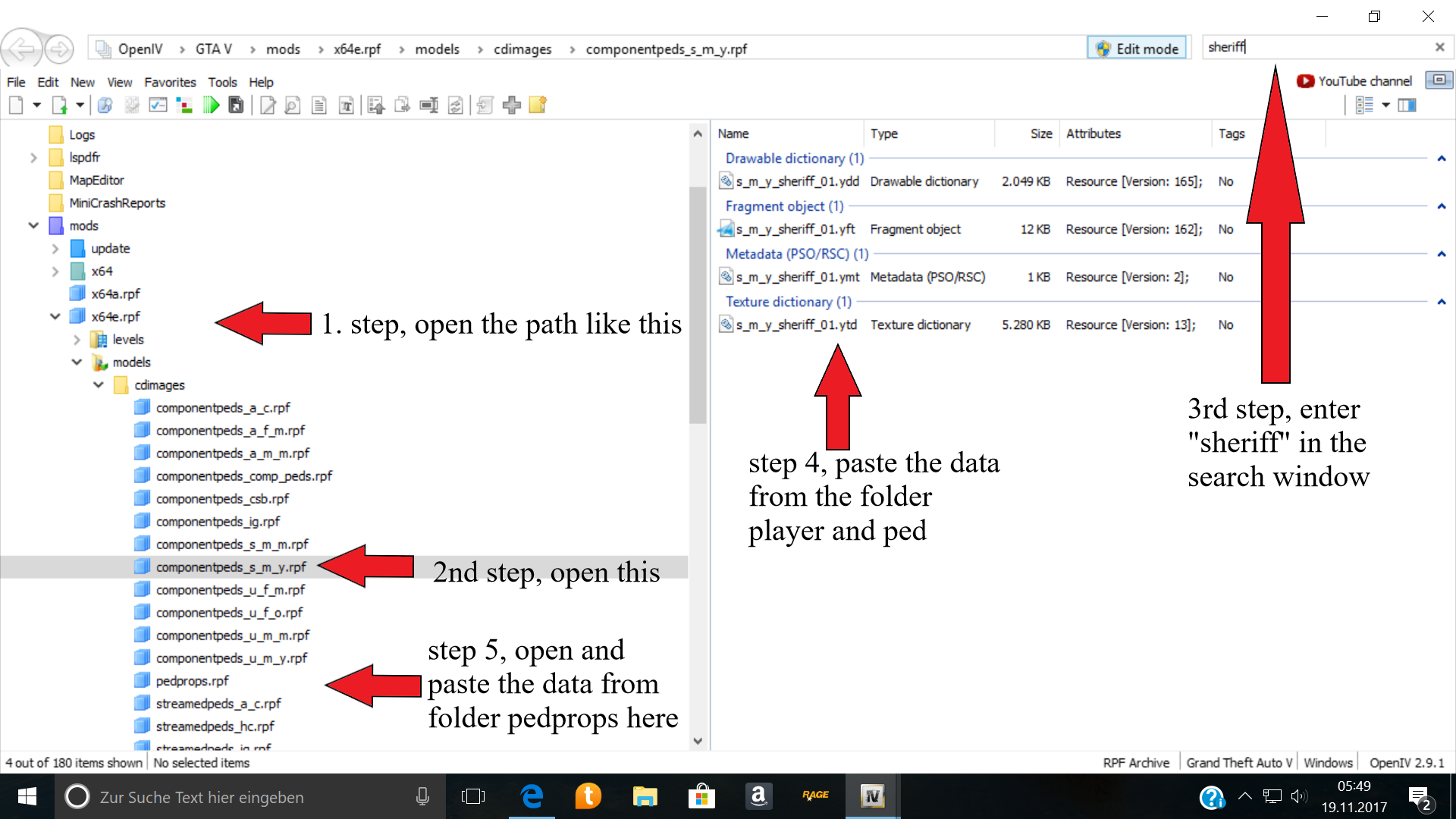Click the YouTube channel icon
Image resolution: width=1456 pixels, height=819 pixels.
1304,81
